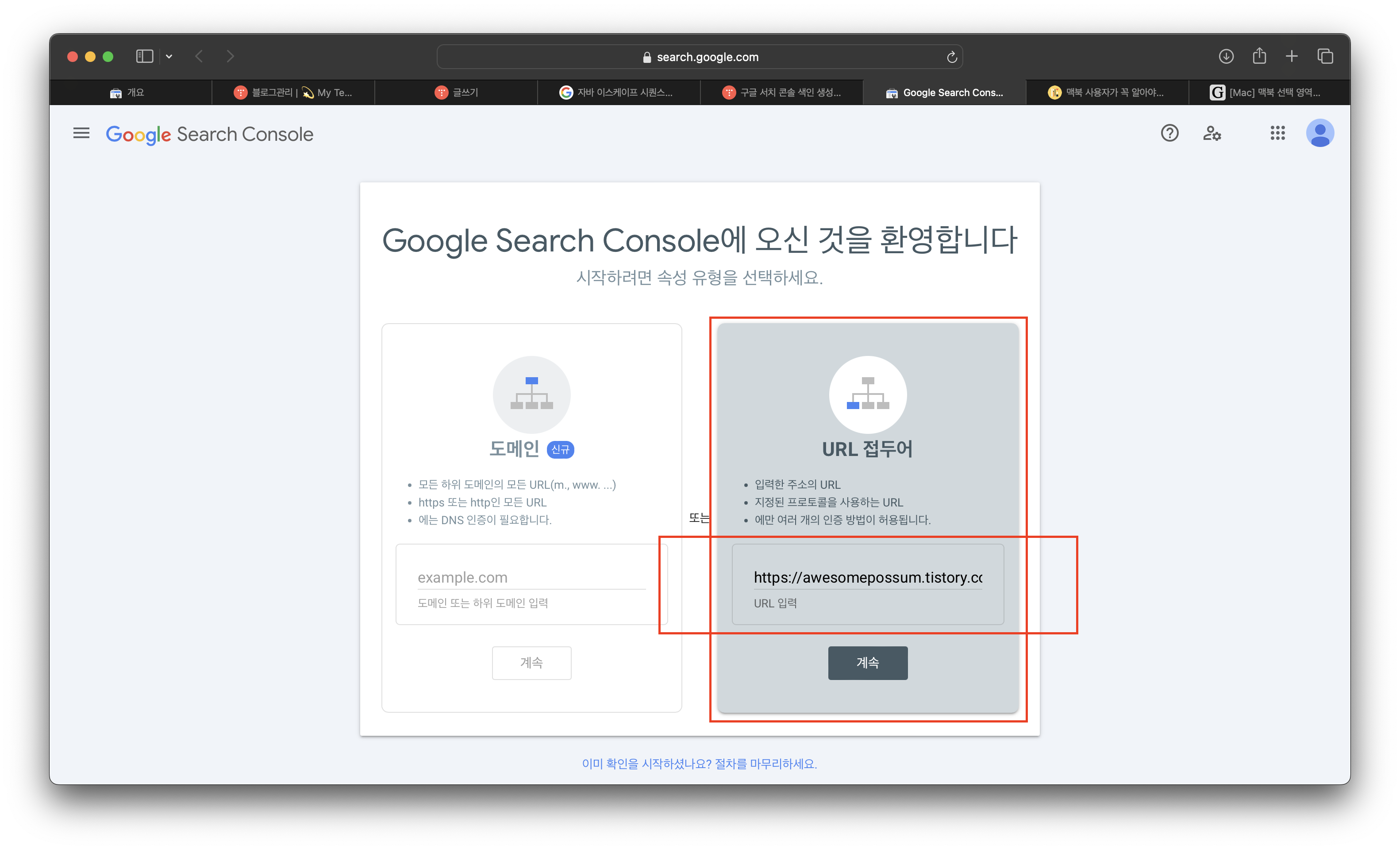
Task: Click the 도메인 heading text
Action: click(514, 449)
